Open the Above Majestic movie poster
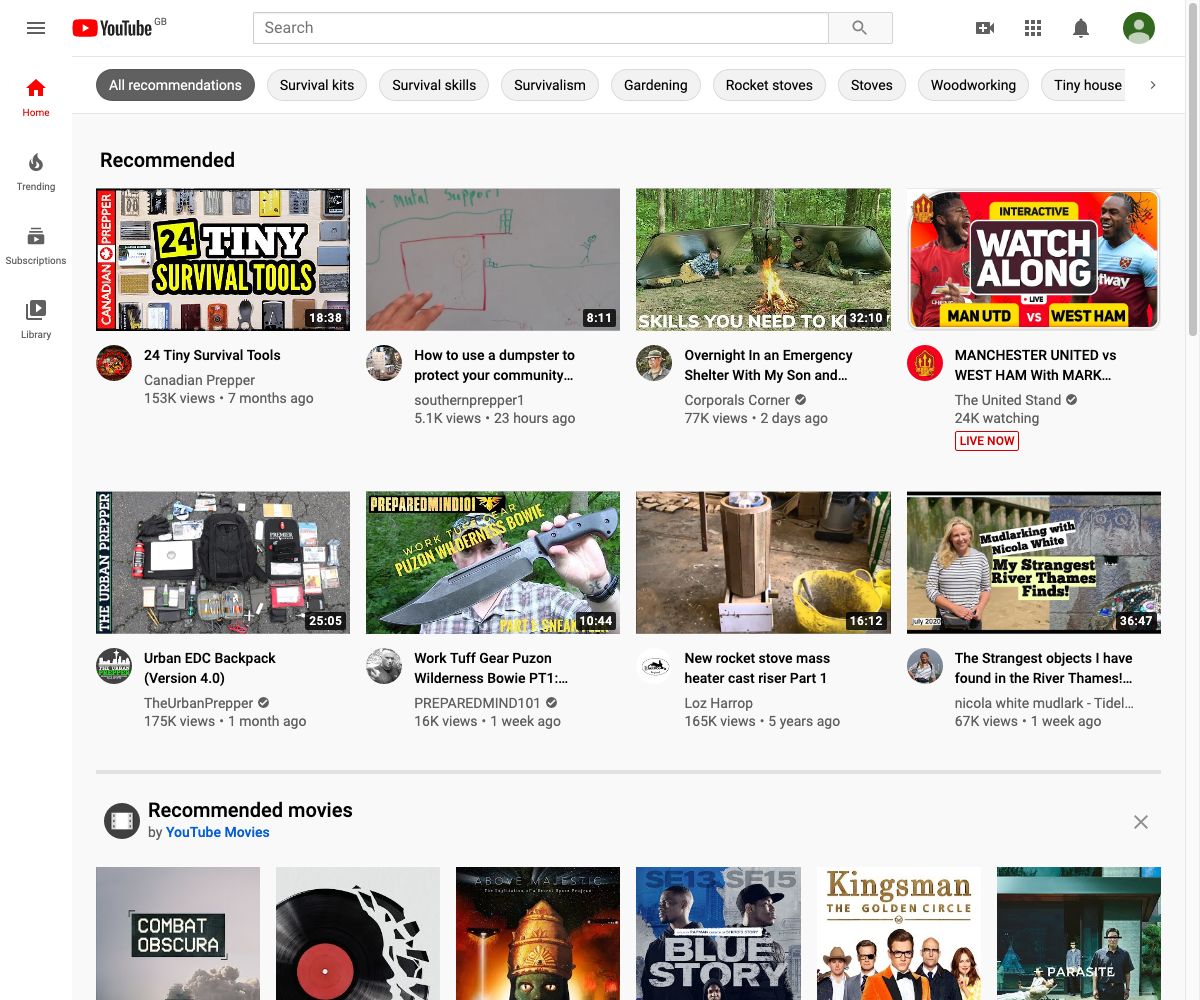1200x1000 pixels. click(538, 933)
